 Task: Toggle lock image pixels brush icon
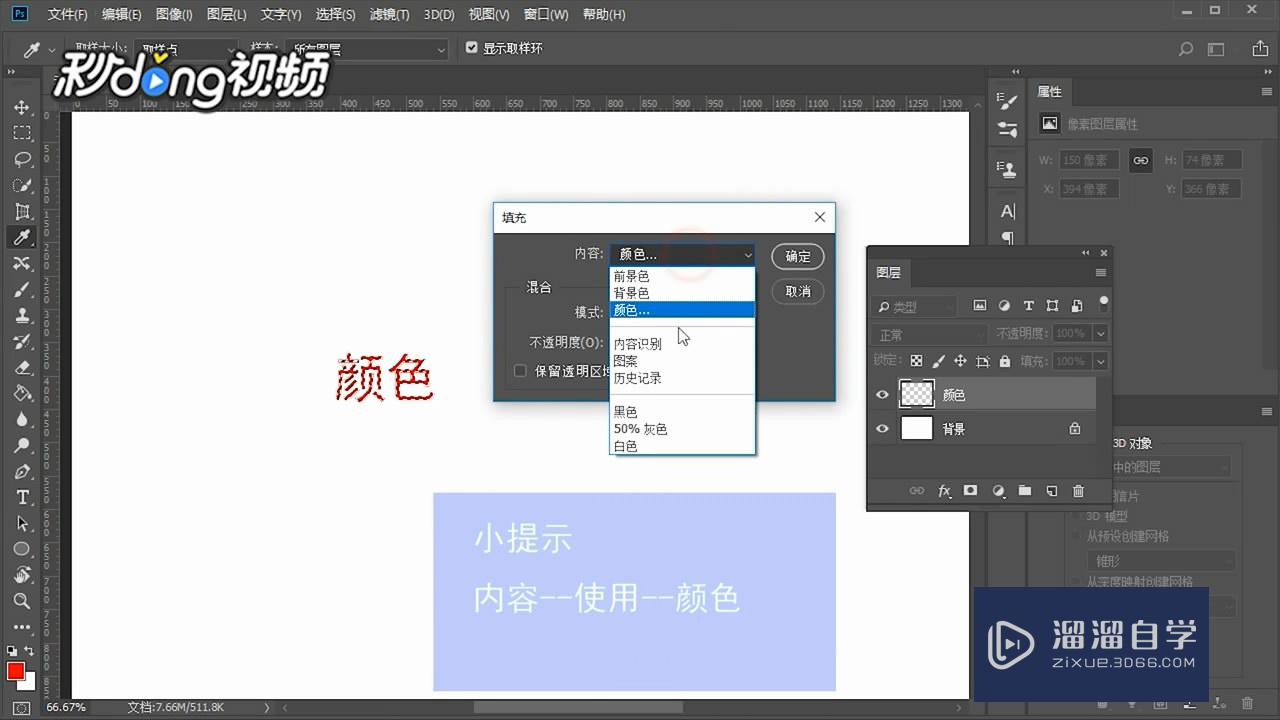point(938,361)
